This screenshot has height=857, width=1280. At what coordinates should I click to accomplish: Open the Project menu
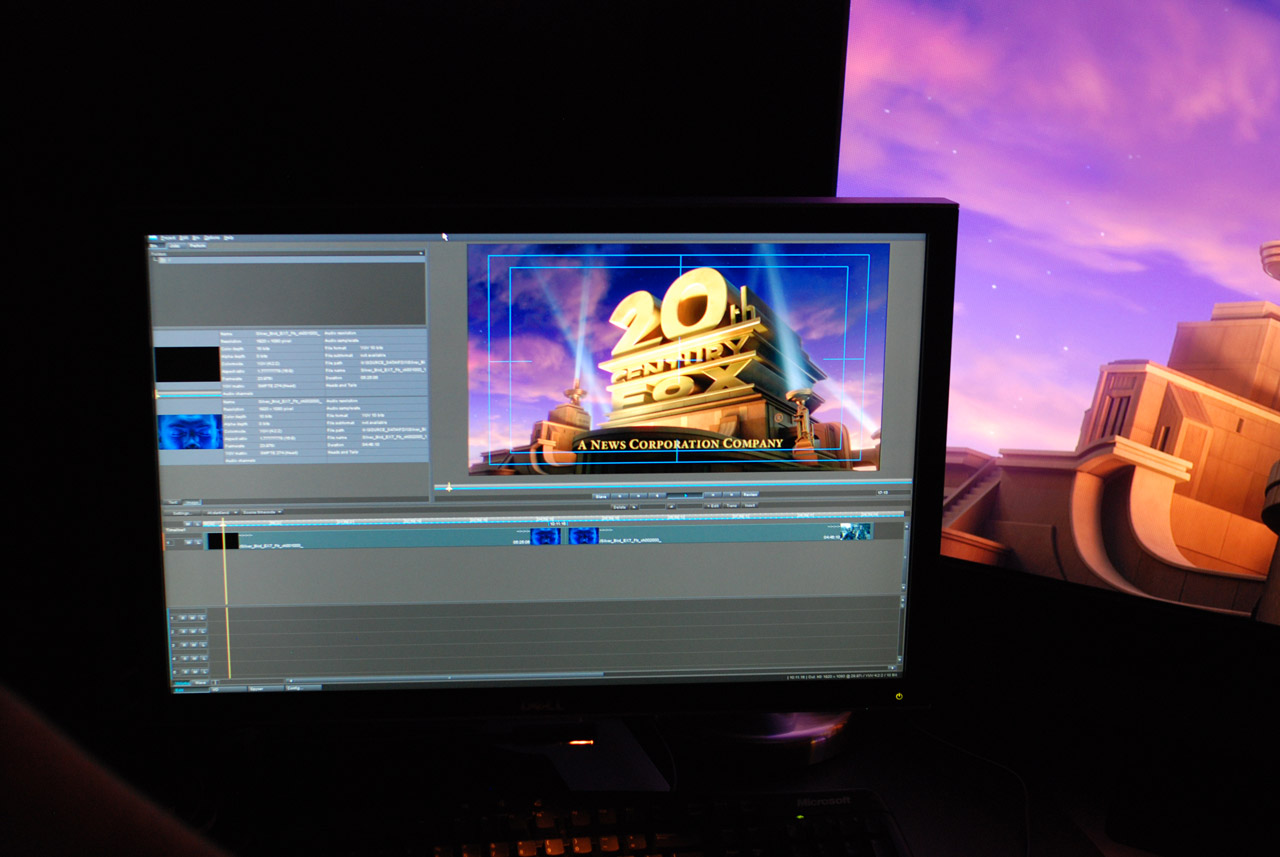[x=168, y=238]
